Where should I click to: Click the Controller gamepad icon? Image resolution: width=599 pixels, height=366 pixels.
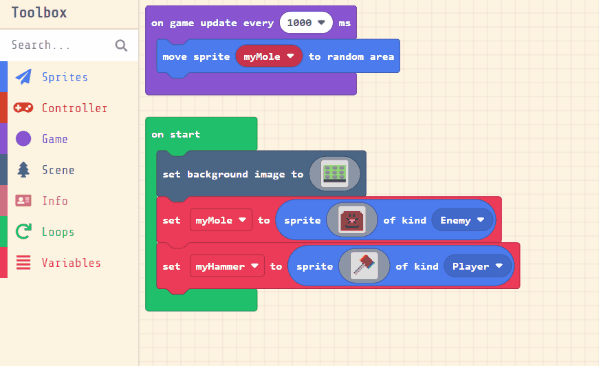[23, 108]
